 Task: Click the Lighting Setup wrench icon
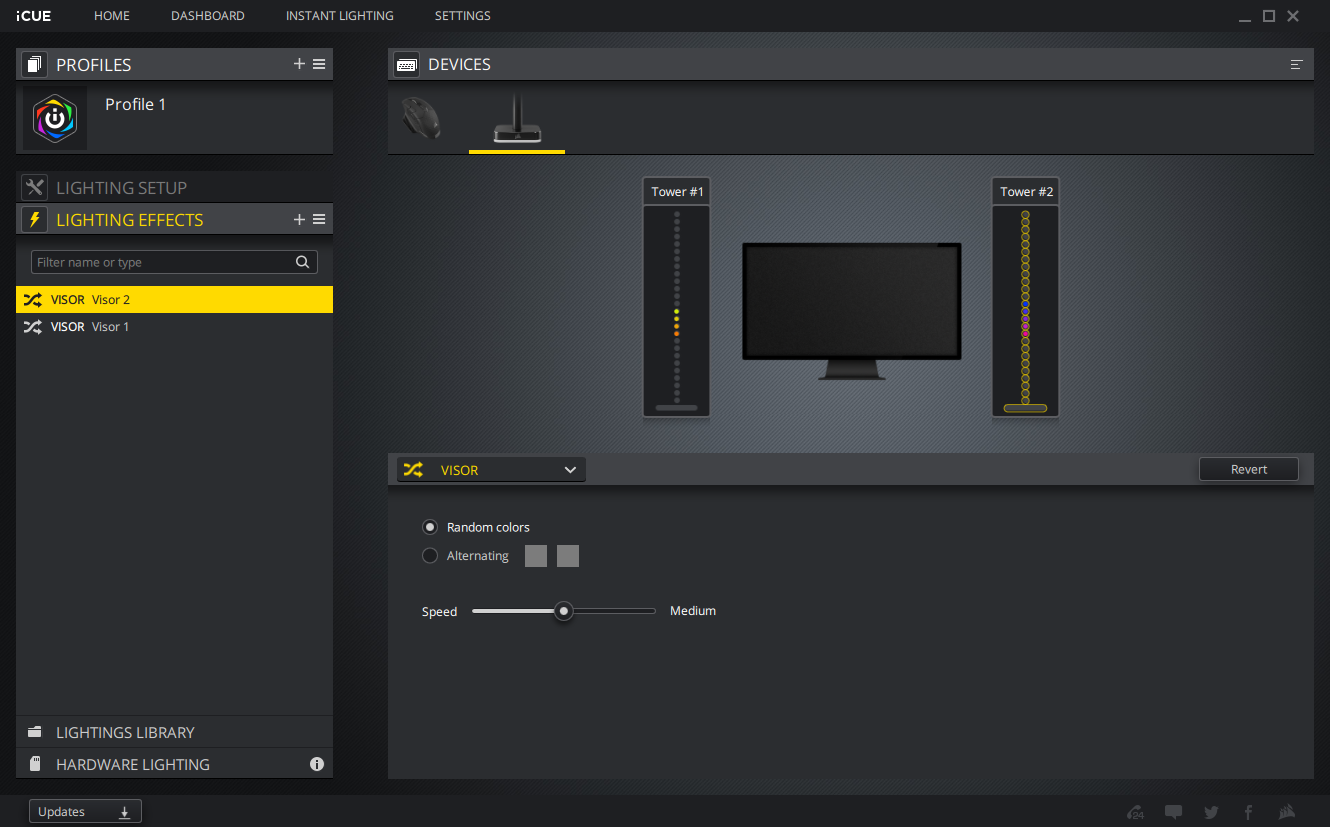pyautogui.click(x=35, y=187)
